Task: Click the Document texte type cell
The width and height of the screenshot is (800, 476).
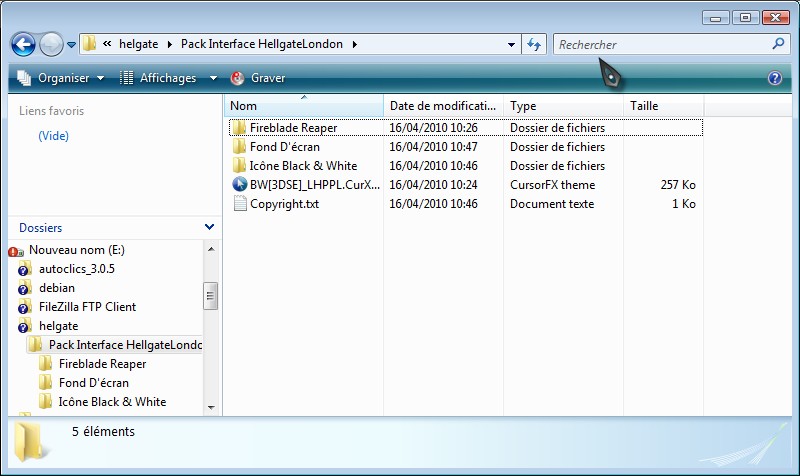Action: tap(552, 204)
